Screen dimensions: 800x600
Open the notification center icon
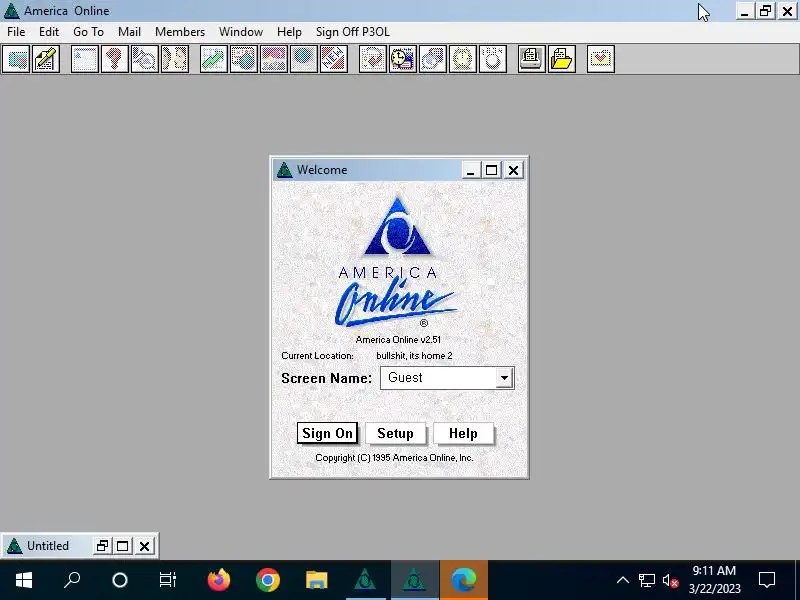click(767, 580)
